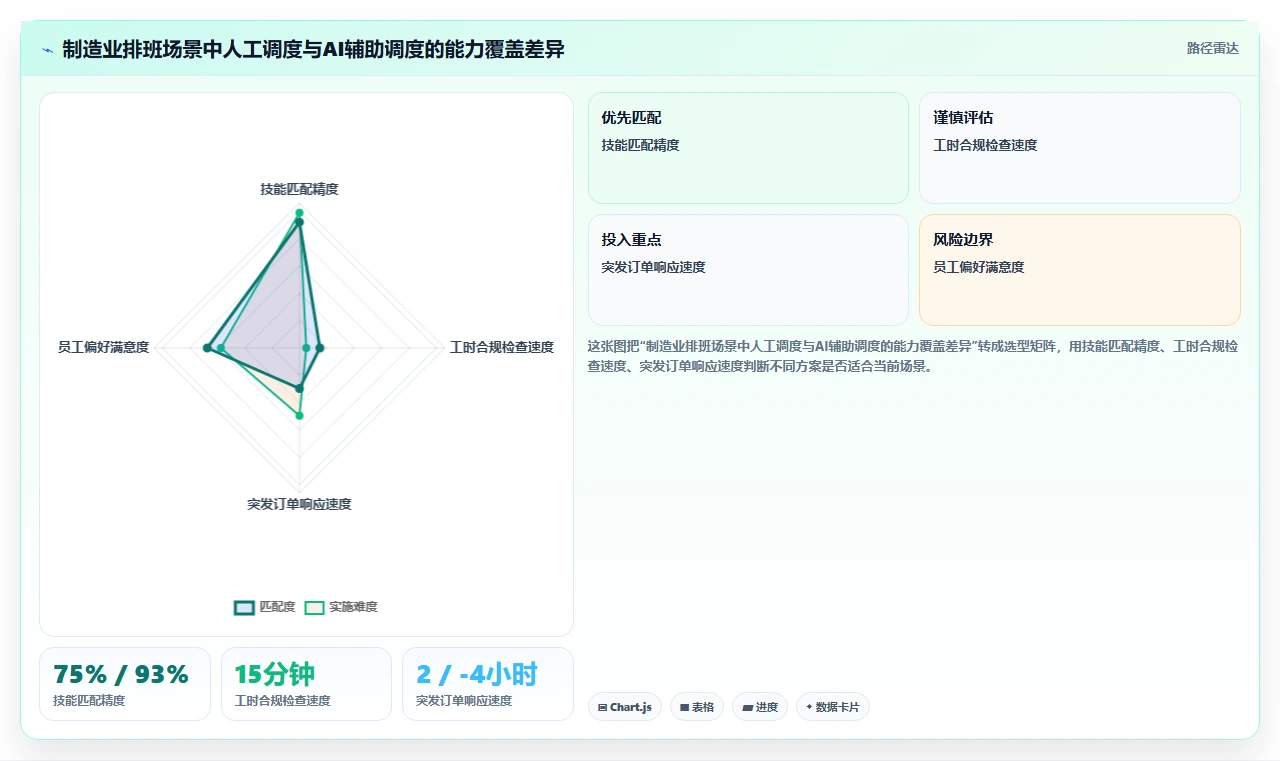This screenshot has width=1280, height=761.
Task: Select the 员工偏好满意度 radar axis label
Action: click(103, 347)
